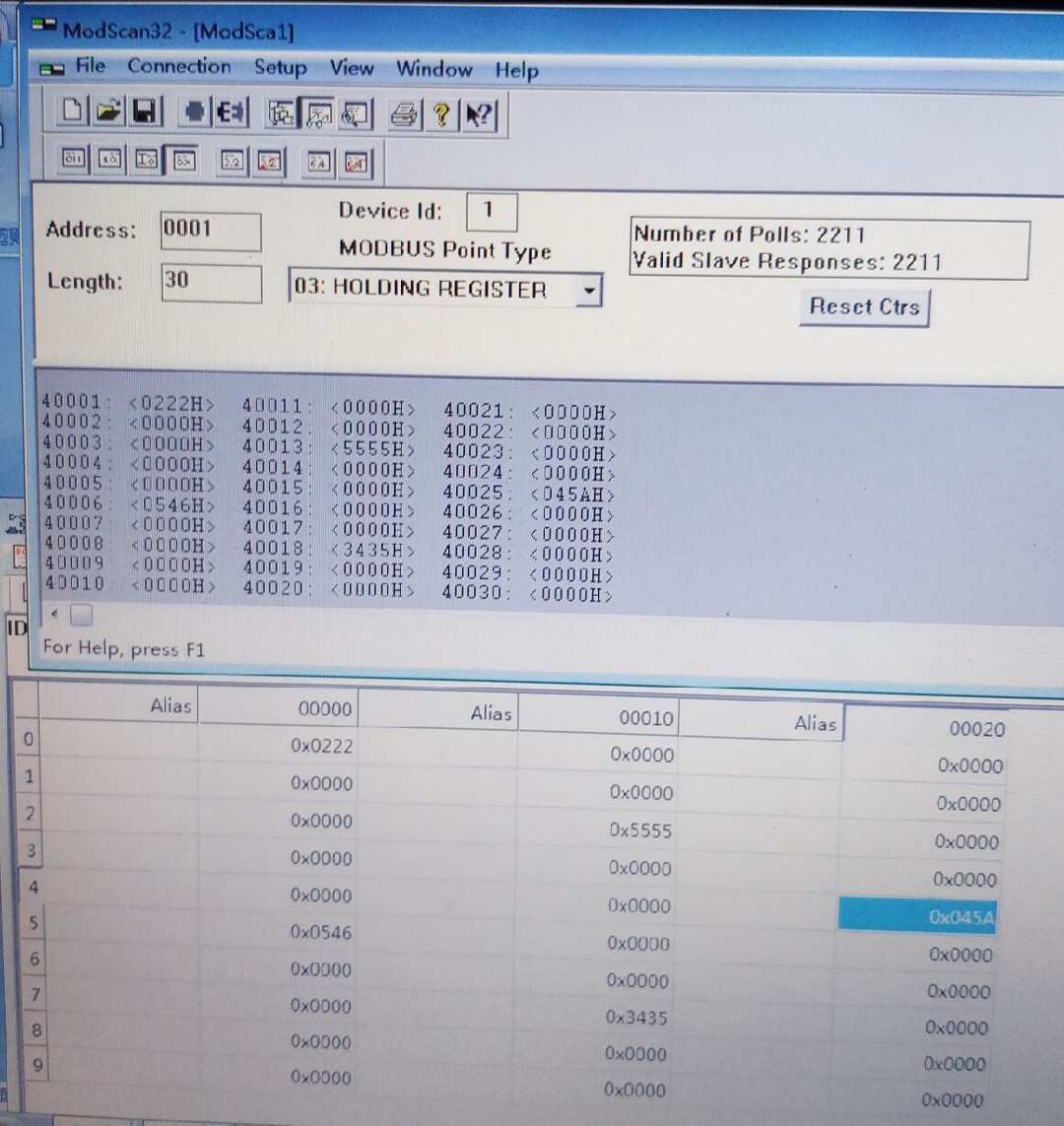Click the Disconnect toolbar icon
Screen dimensions: 1064x1126
(x=232, y=112)
